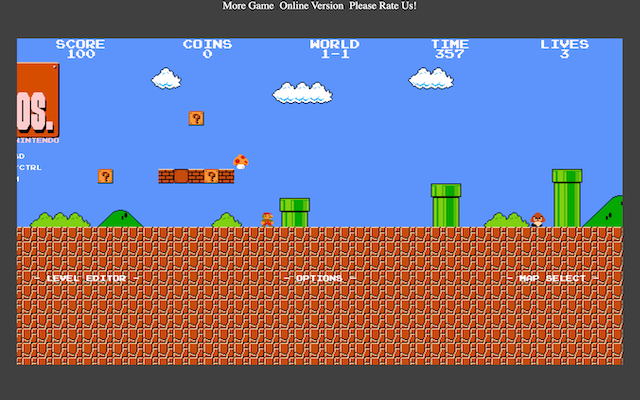Click the tallest green pipe below LIVES

(x=567, y=198)
